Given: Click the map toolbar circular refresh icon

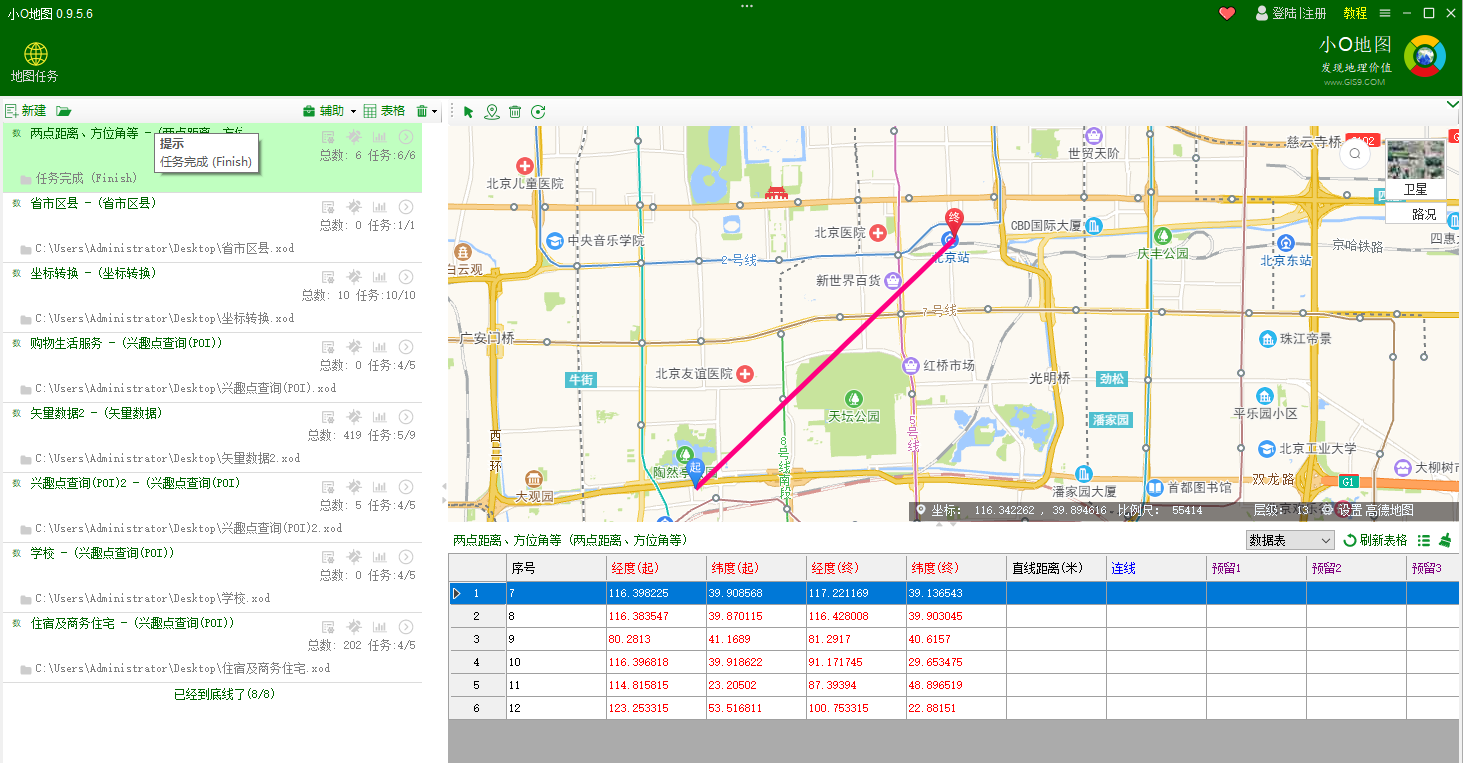Looking at the screenshot, I should [x=538, y=112].
